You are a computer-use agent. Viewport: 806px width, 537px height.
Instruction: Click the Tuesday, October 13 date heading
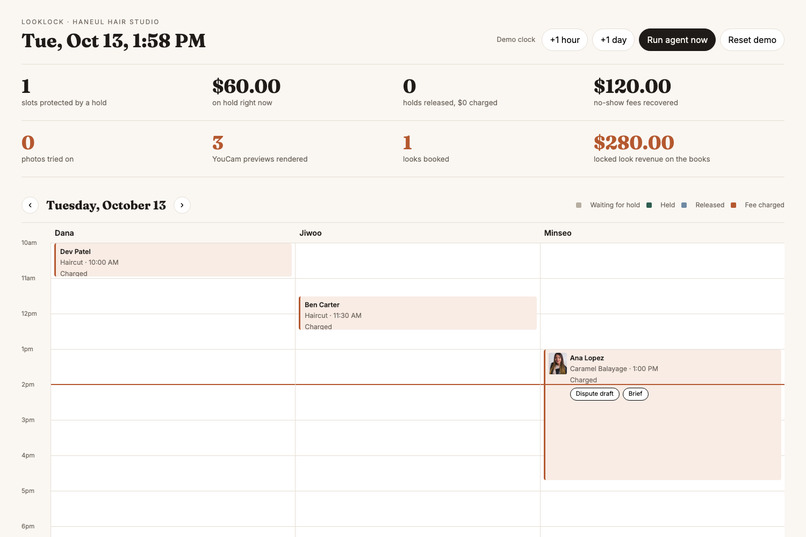tap(106, 205)
